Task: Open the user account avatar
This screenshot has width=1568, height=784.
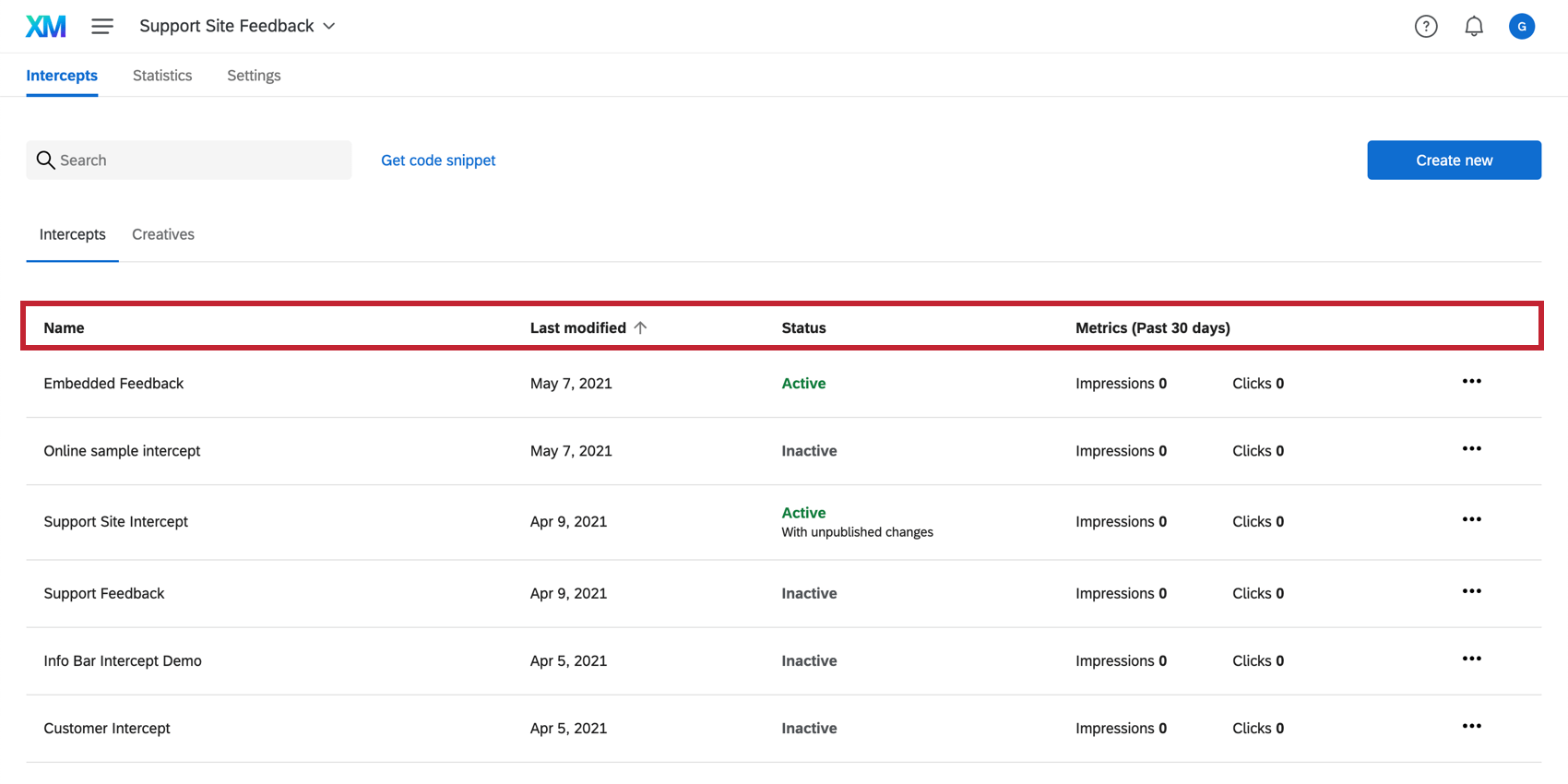Action: tap(1521, 27)
